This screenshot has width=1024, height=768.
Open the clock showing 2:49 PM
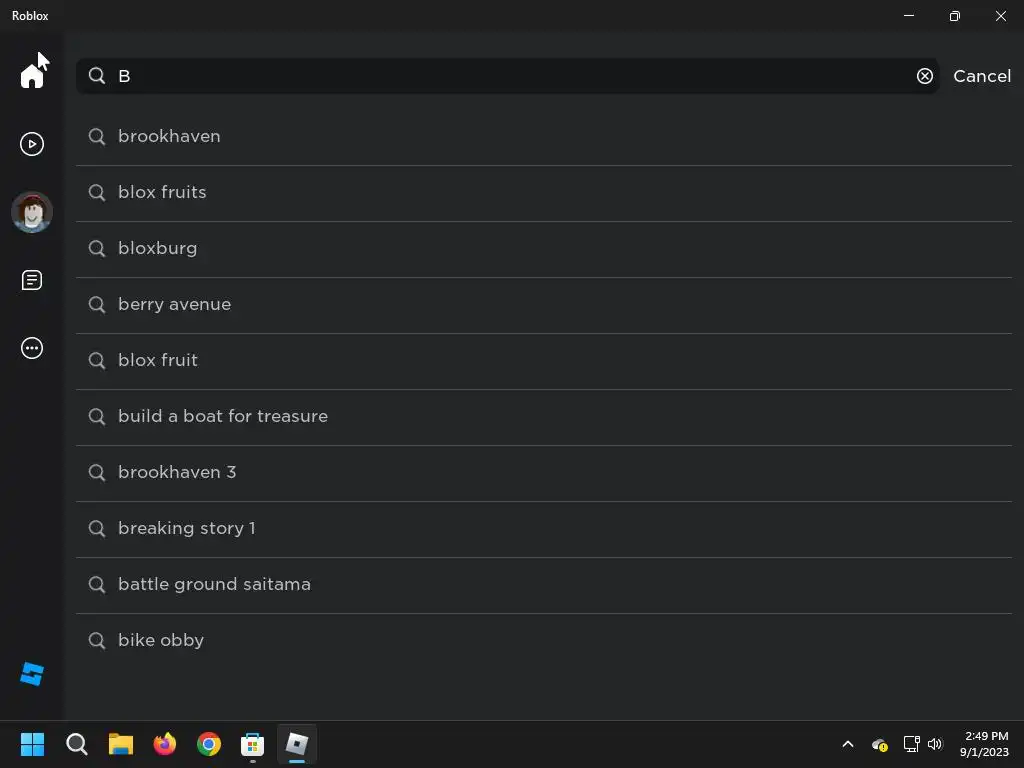[x=985, y=744]
